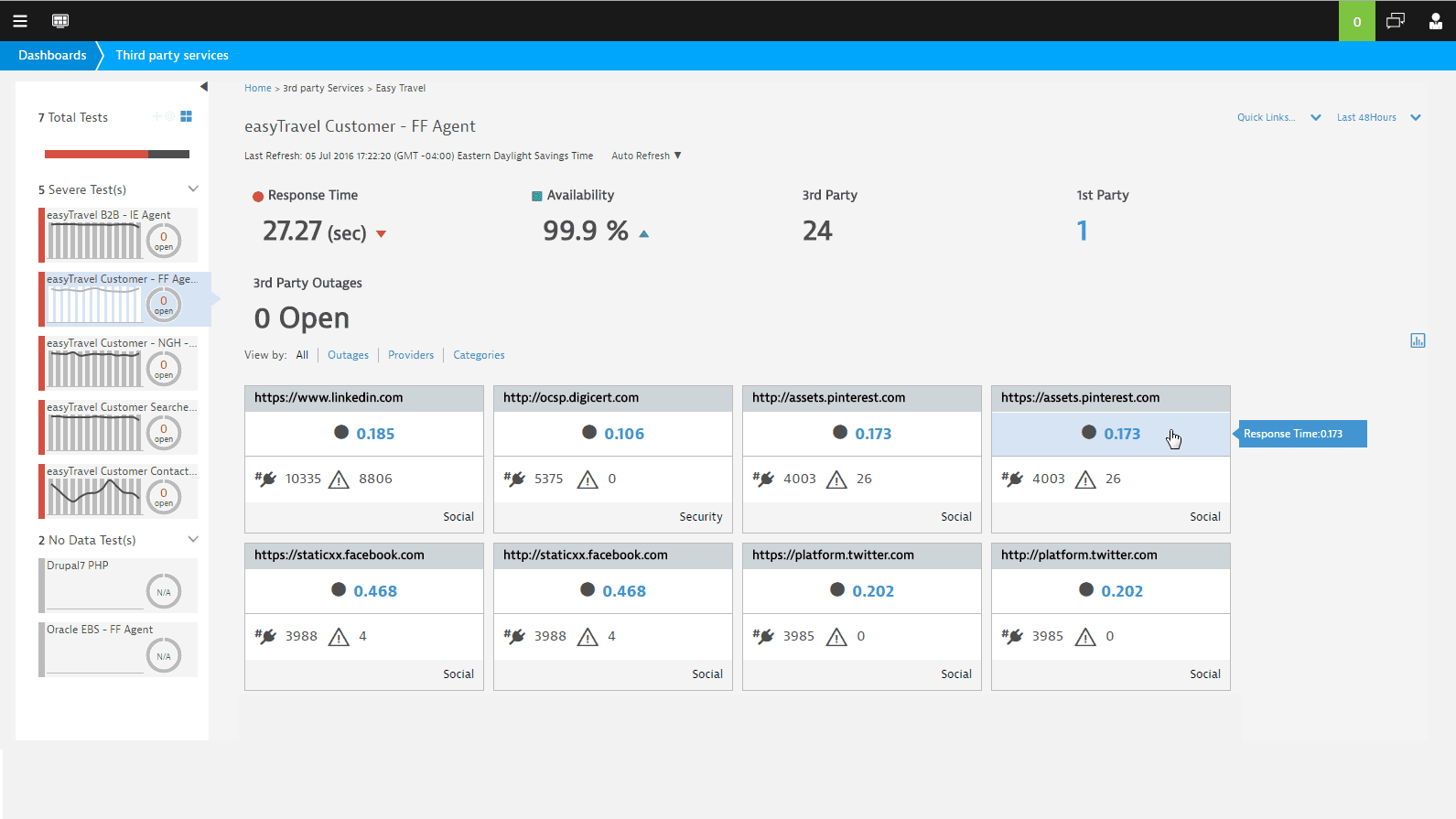Click the plug icon on the https://staticxx.facebook.com card
This screenshot has height=819, width=1456.
265,636
